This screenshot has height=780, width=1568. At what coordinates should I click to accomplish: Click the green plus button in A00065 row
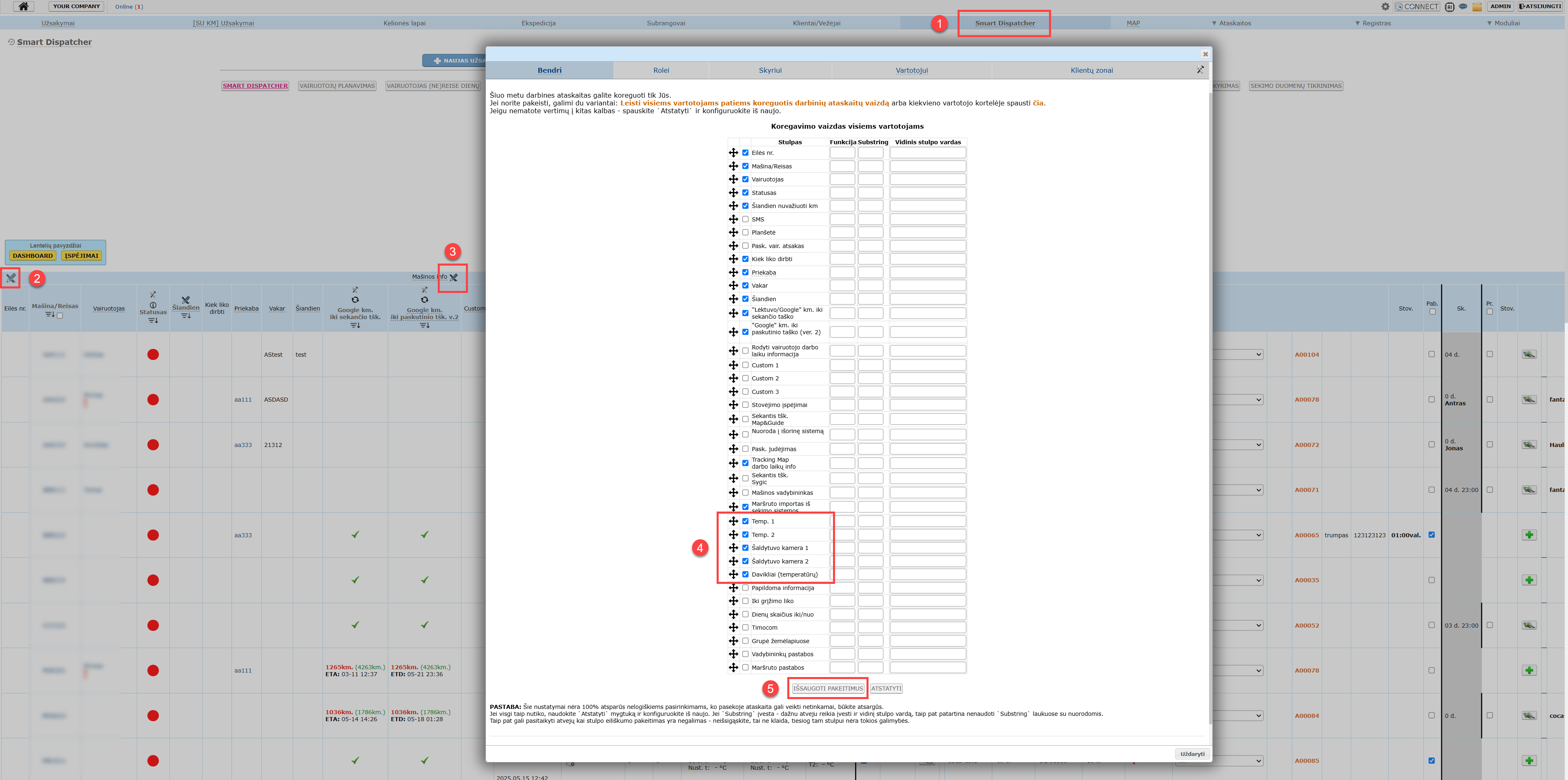pos(1529,534)
